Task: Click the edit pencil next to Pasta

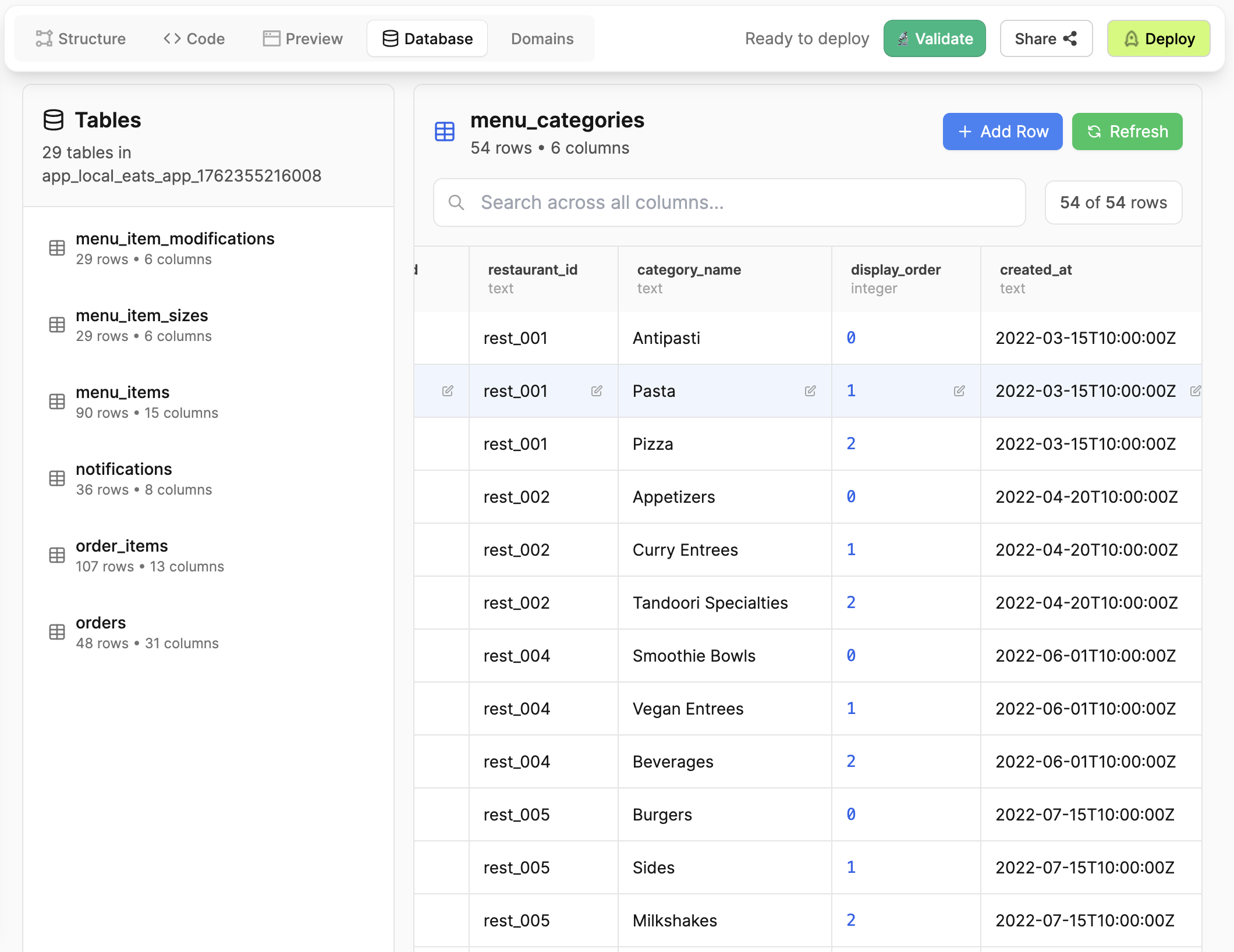Action: pos(810,391)
